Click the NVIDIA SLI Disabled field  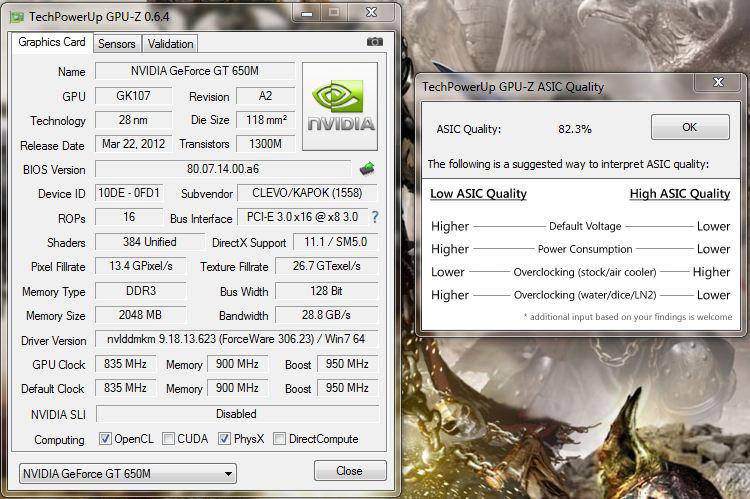point(237,414)
